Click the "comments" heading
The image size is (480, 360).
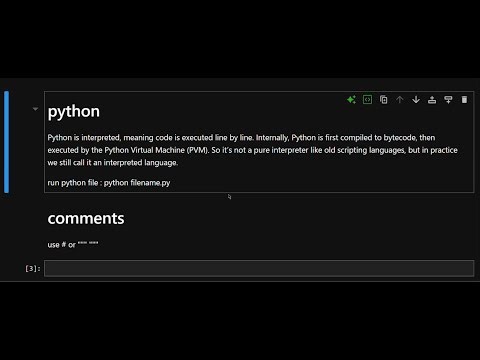point(86,219)
